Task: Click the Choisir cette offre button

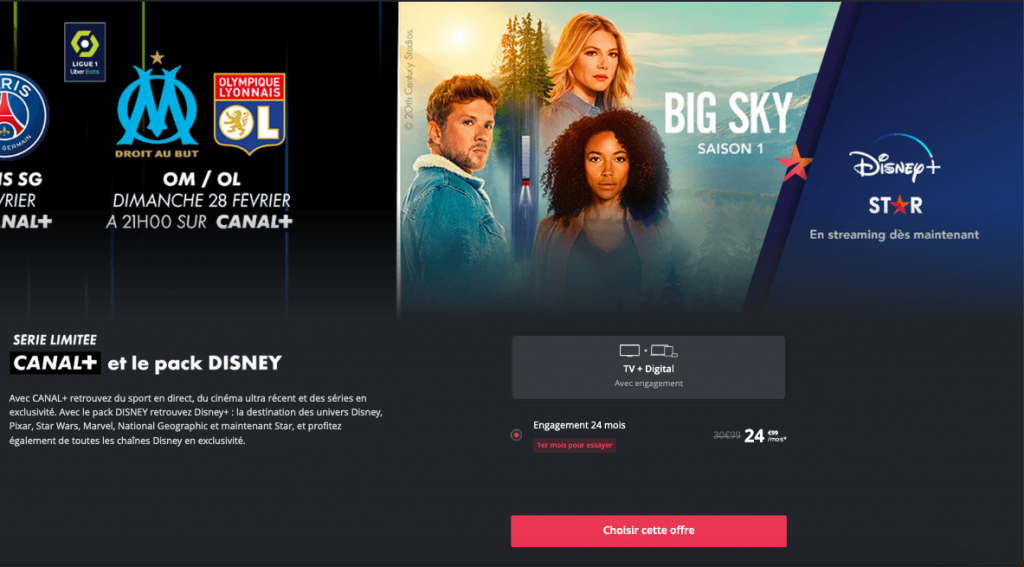Action: click(648, 530)
